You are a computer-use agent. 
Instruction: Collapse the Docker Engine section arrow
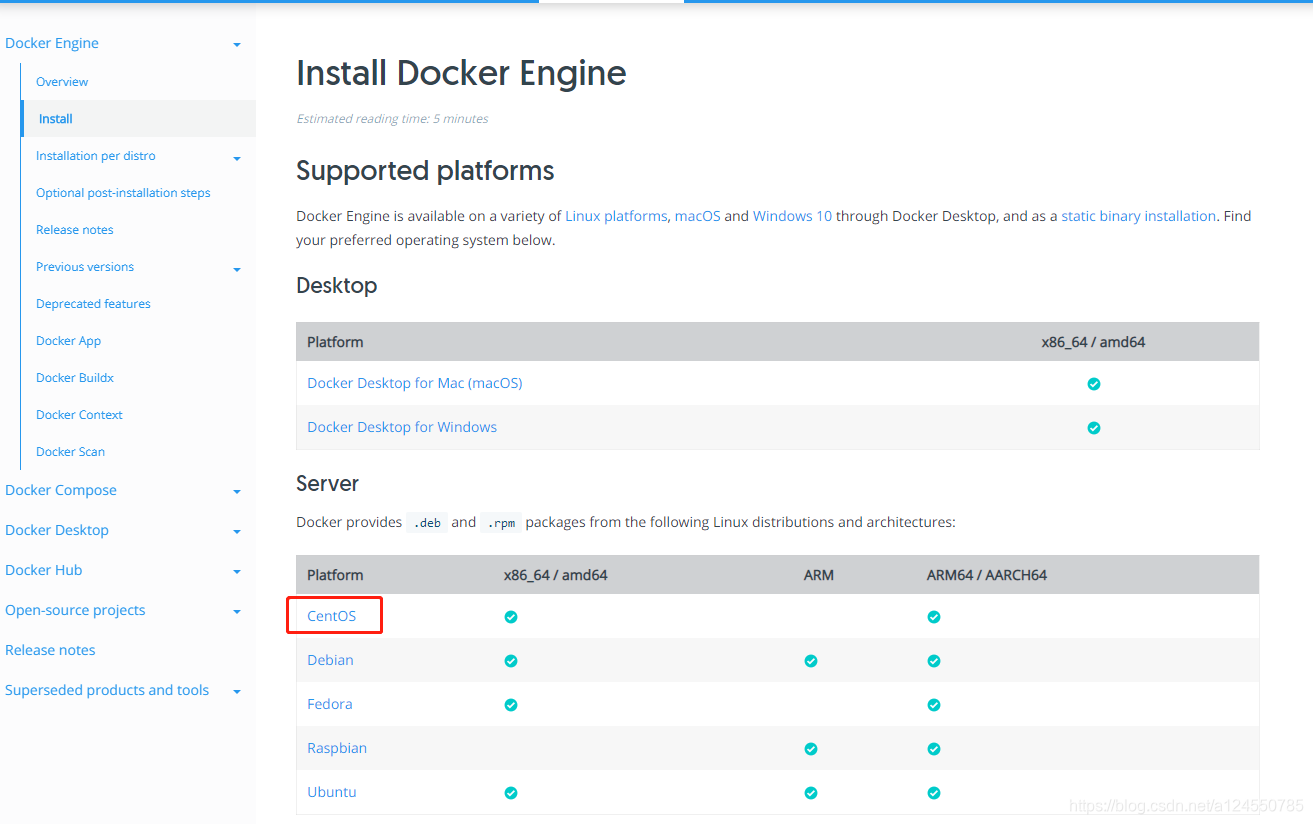click(237, 45)
